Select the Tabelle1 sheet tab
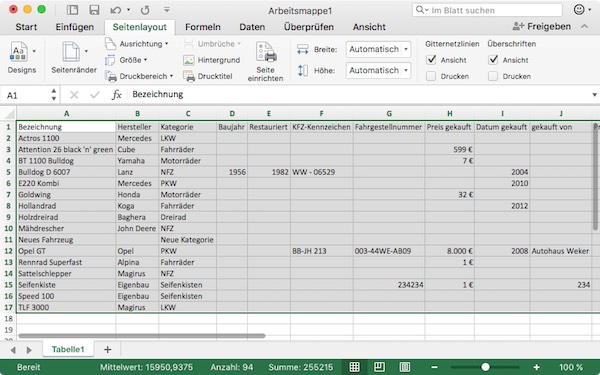600x375 pixels. point(68,349)
